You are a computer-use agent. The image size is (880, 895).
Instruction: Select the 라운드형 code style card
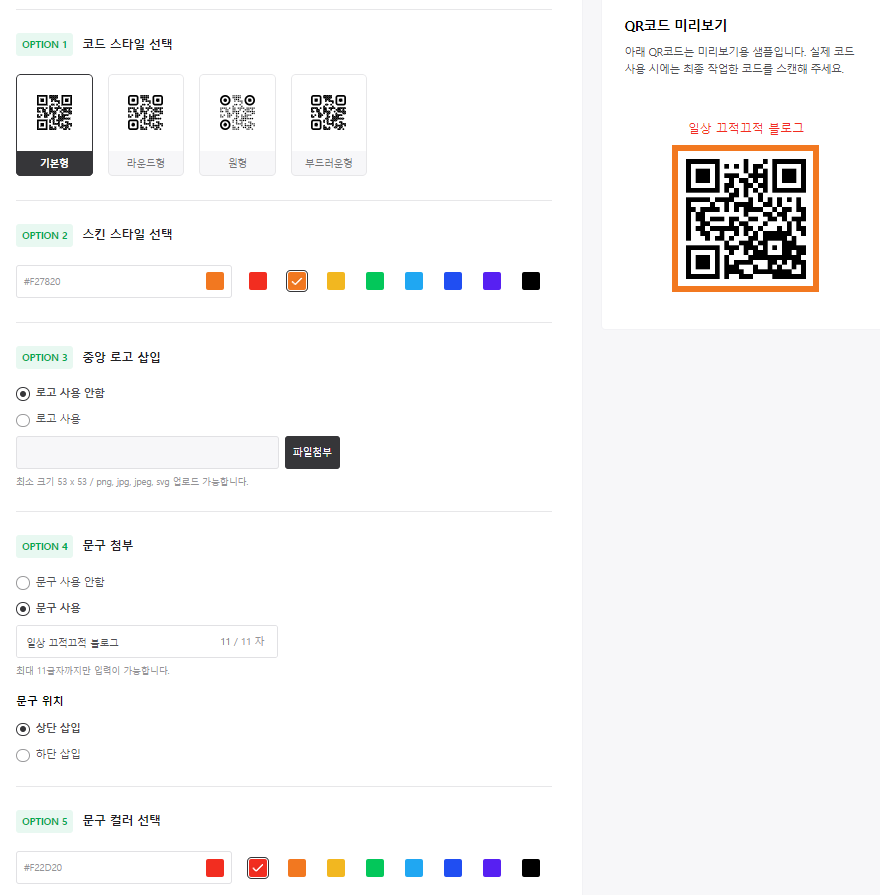point(146,125)
